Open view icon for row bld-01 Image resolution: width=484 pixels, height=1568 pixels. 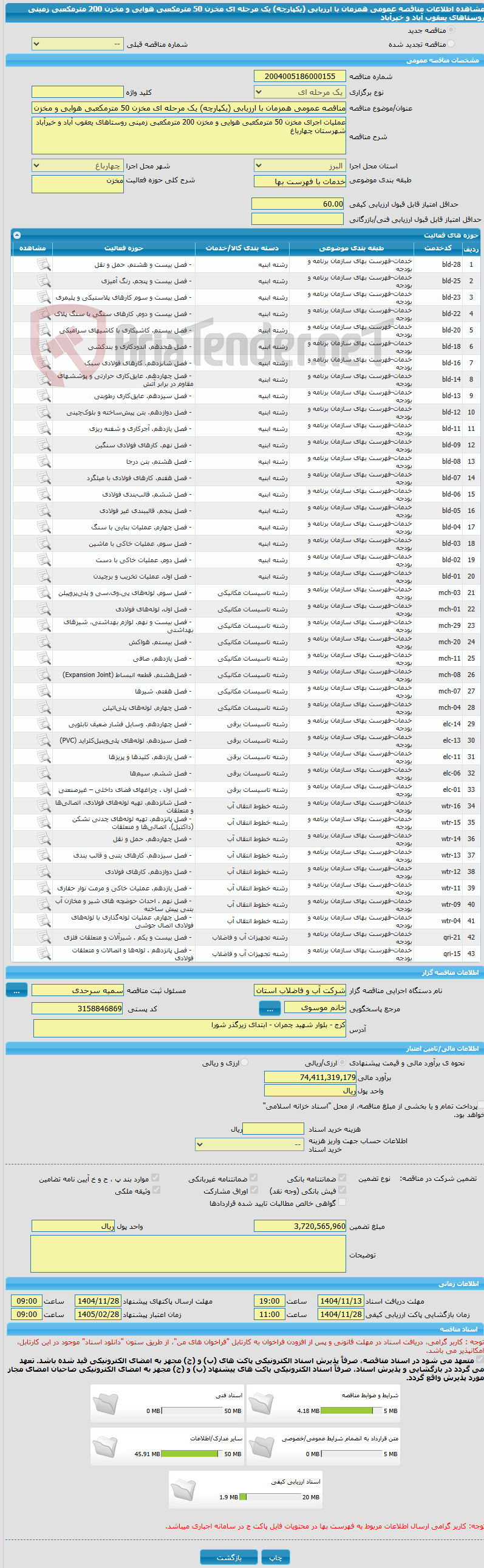point(43,576)
